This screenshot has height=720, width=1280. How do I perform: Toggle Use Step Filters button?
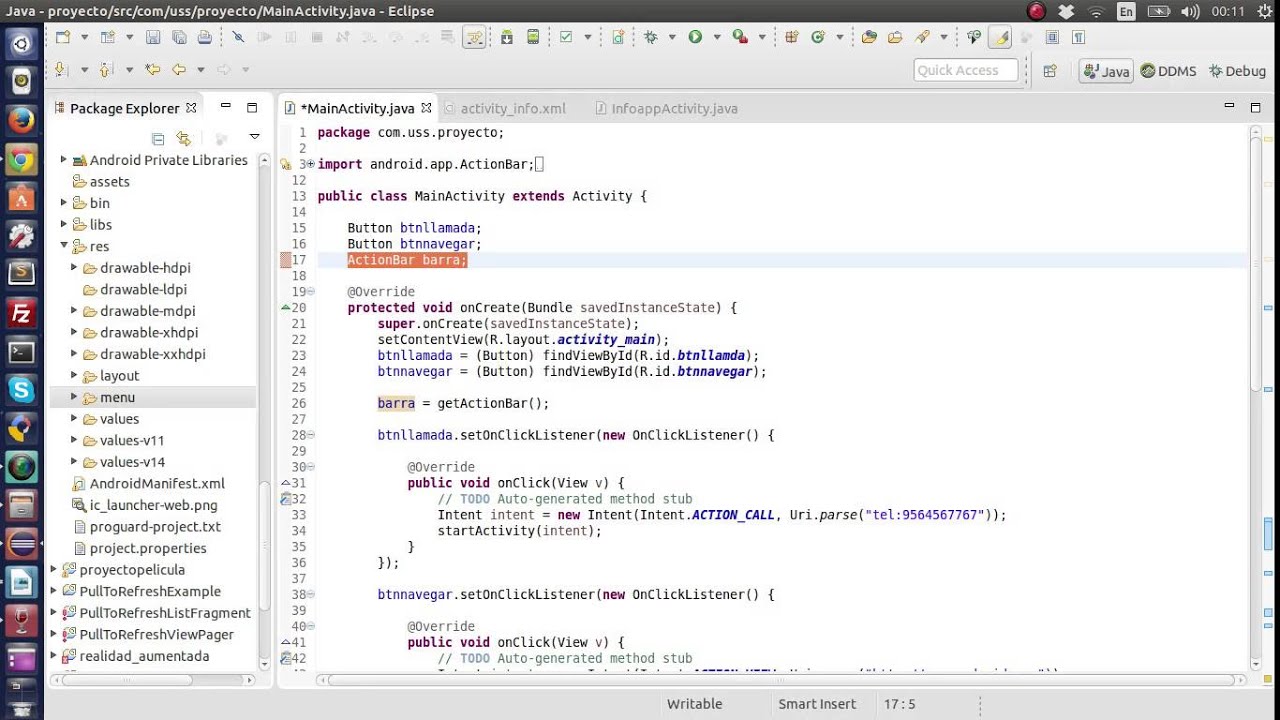[x=473, y=37]
